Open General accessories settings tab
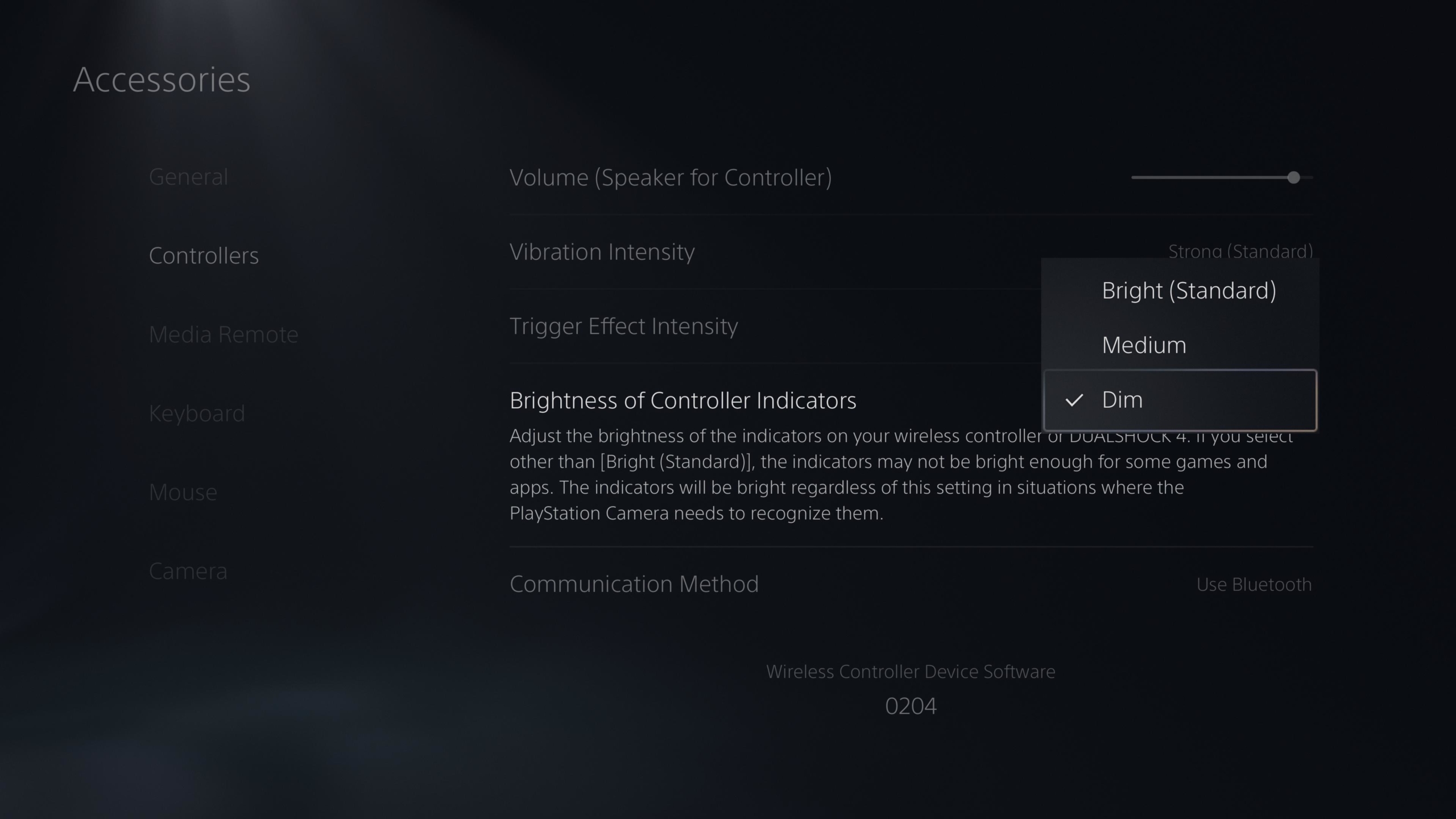 coord(188,176)
